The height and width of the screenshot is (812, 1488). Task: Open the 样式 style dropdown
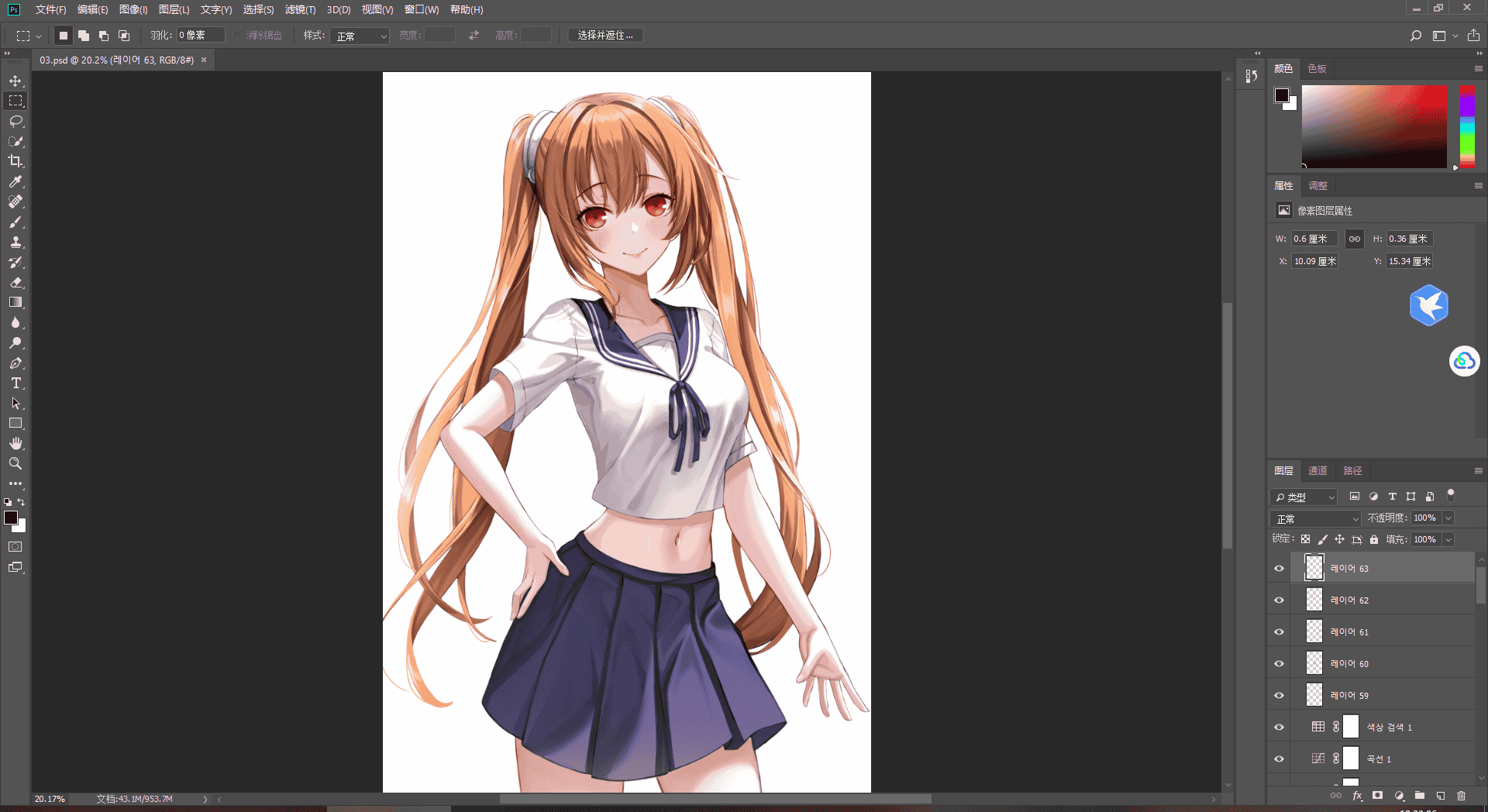pos(360,36)
